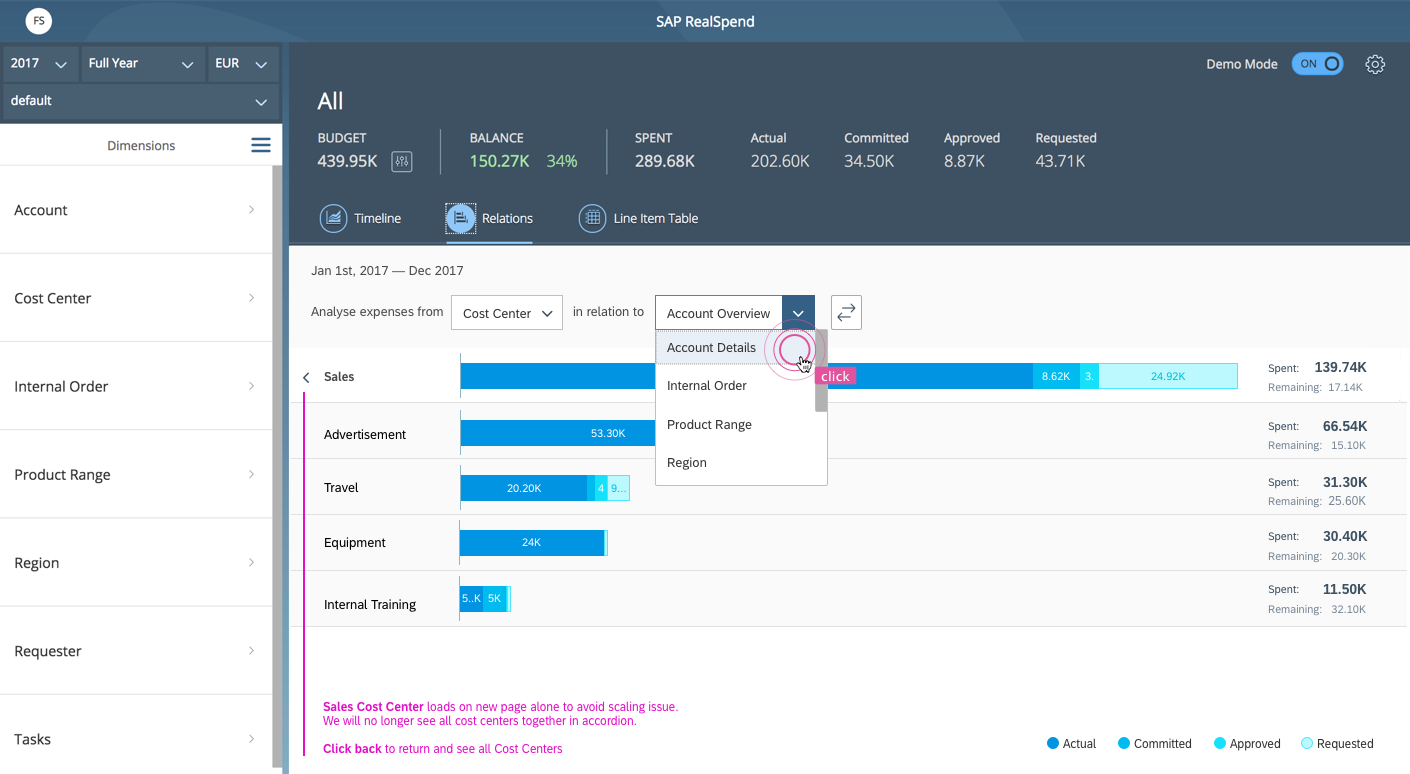
Task: Expand the Cost Center dimension
Action: point(135,298)
